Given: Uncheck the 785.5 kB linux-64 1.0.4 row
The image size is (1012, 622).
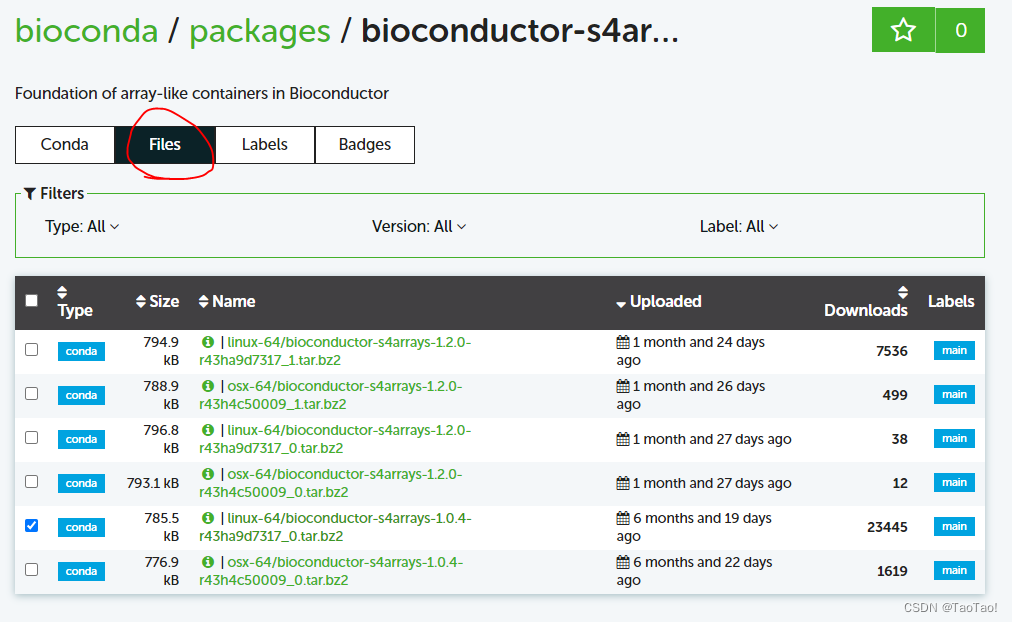Looking at the screenshot, I should point(31,525).
